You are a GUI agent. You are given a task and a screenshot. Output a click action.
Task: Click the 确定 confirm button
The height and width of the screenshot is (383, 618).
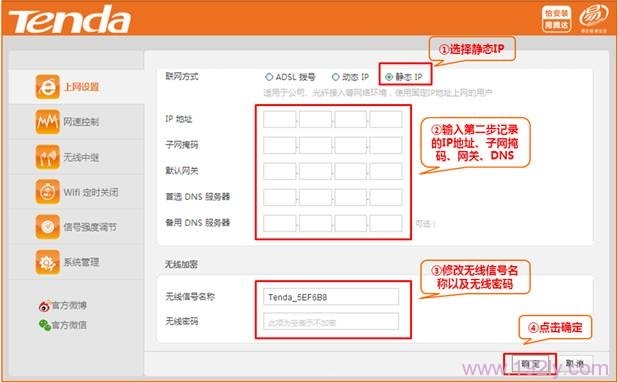click(x=530, y=364)
